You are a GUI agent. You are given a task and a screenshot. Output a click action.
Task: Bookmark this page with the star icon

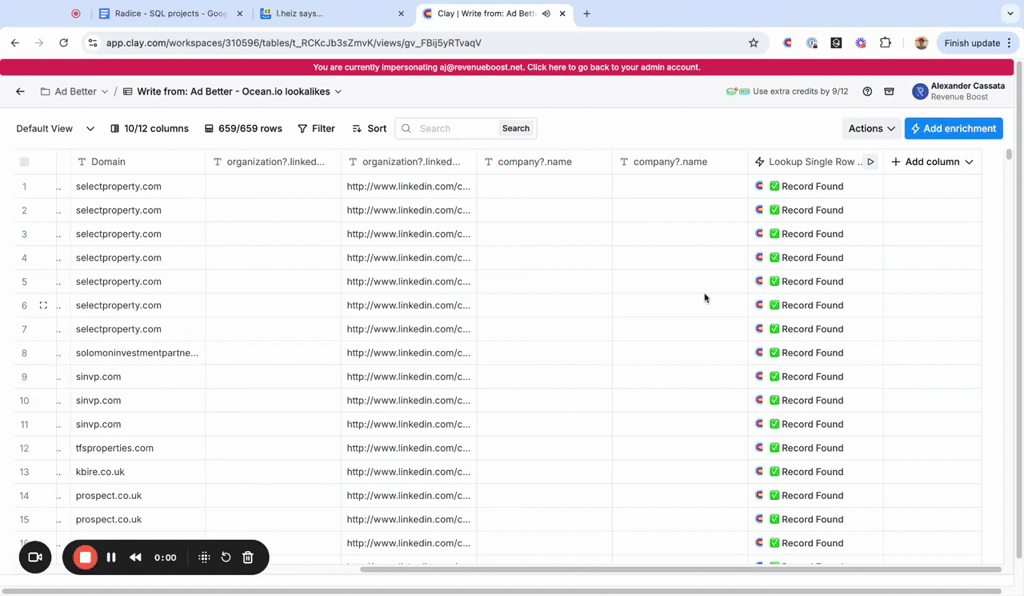(x=753, y=43)
